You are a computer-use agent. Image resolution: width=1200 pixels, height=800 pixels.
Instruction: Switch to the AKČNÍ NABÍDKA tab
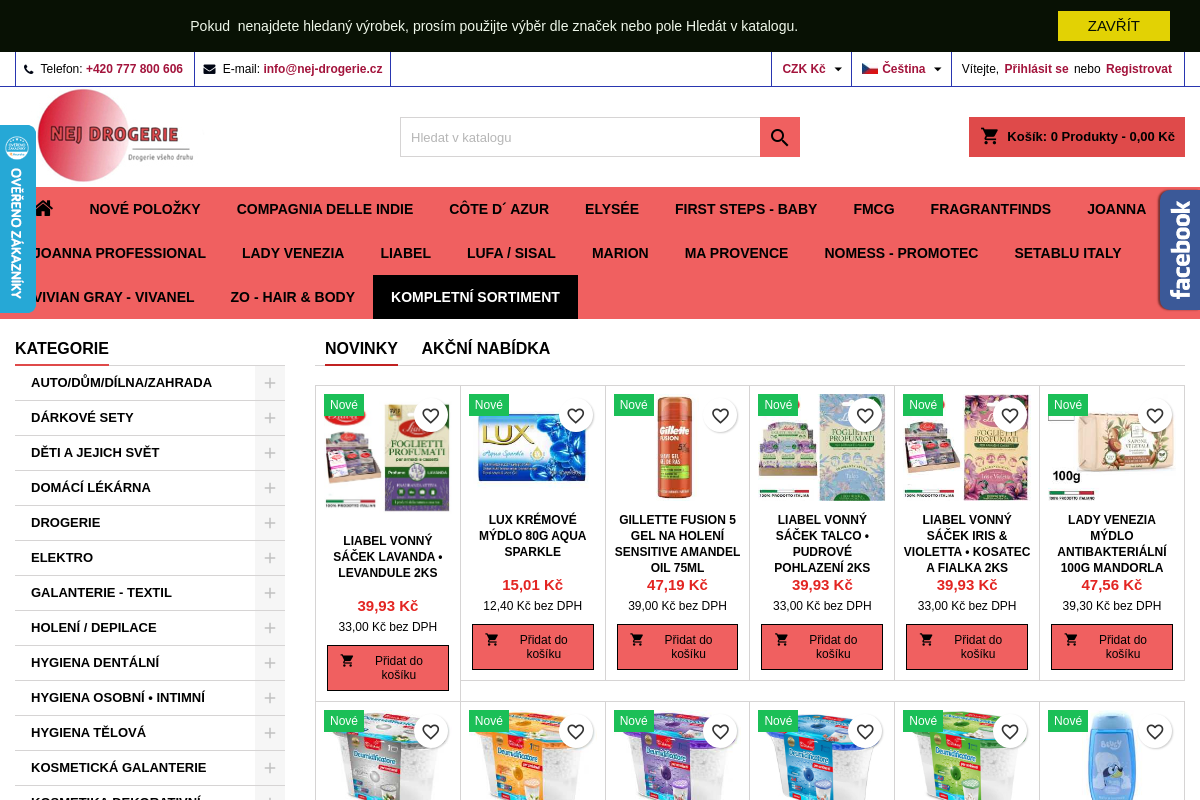[x=486, y=349]
